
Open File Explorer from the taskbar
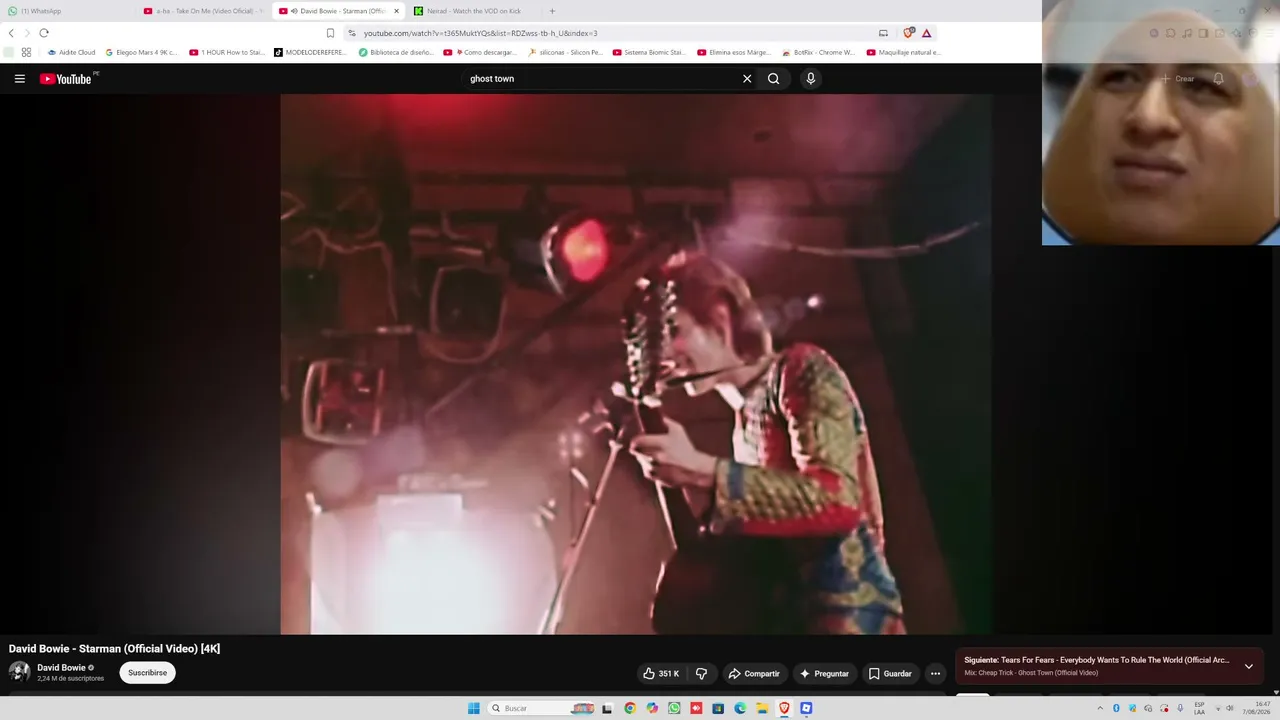(x=762, y=708)
